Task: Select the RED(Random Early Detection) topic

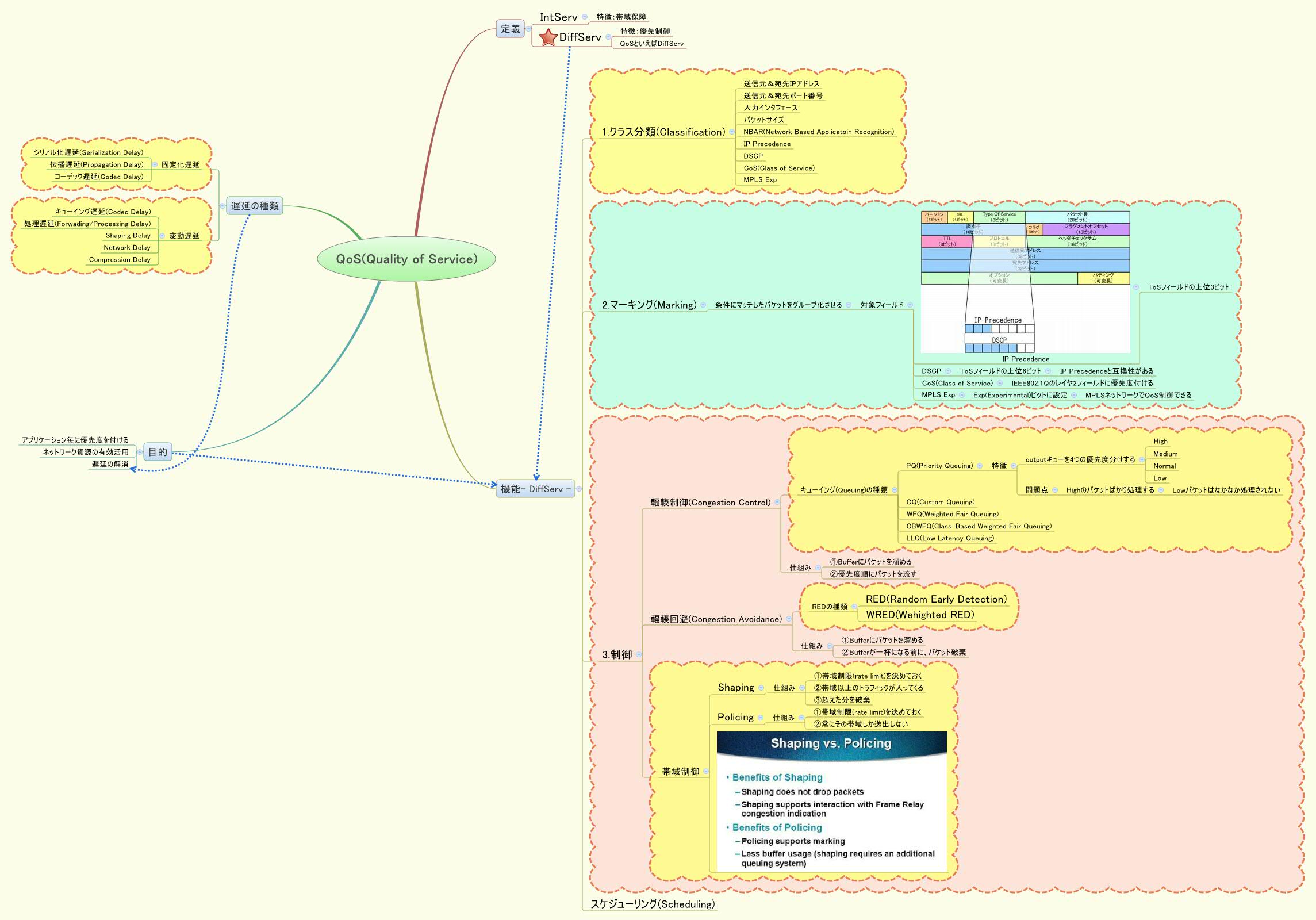Action: click(x=936, y=599)
